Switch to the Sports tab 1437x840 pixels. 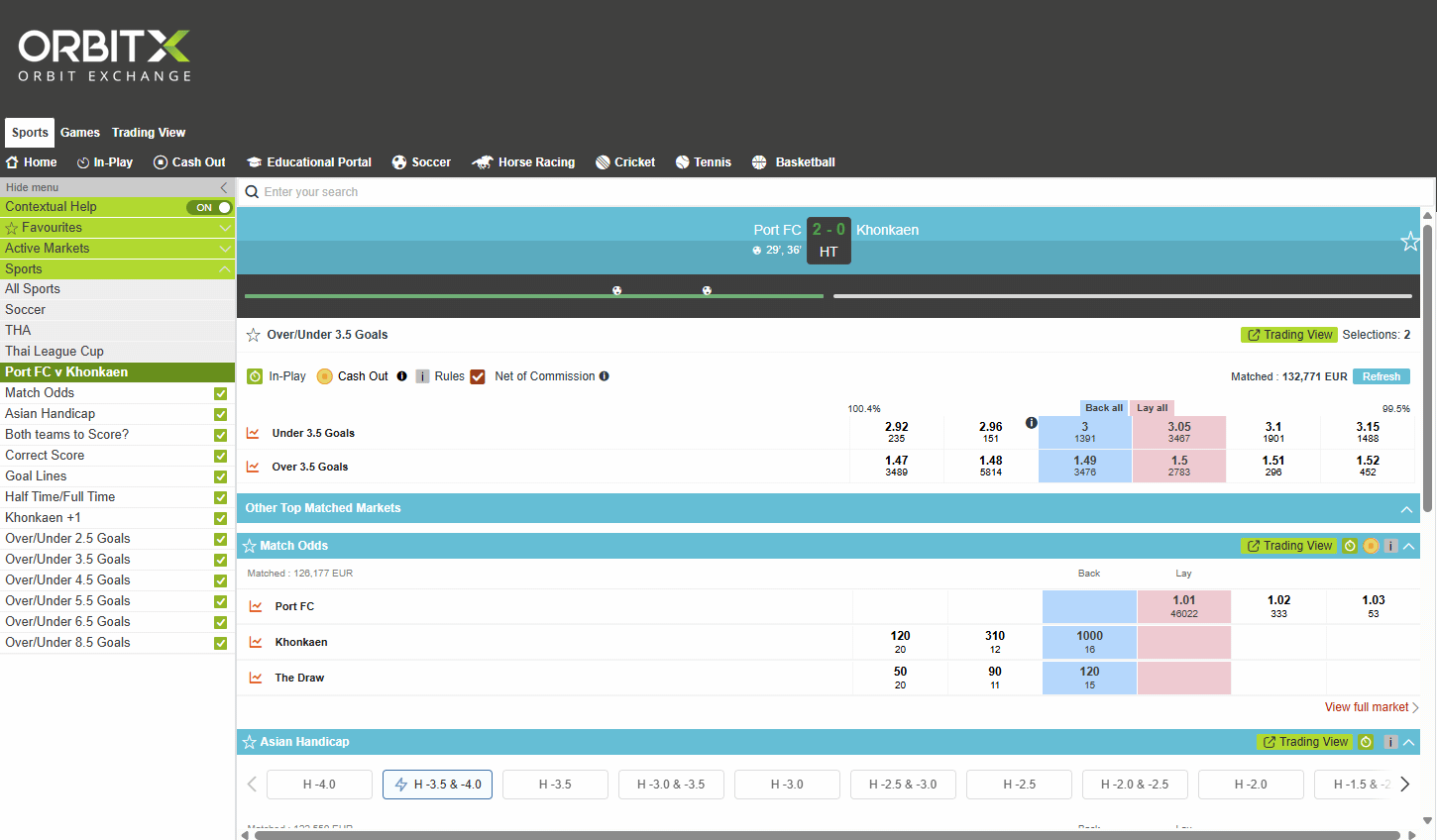coord(30,133)
